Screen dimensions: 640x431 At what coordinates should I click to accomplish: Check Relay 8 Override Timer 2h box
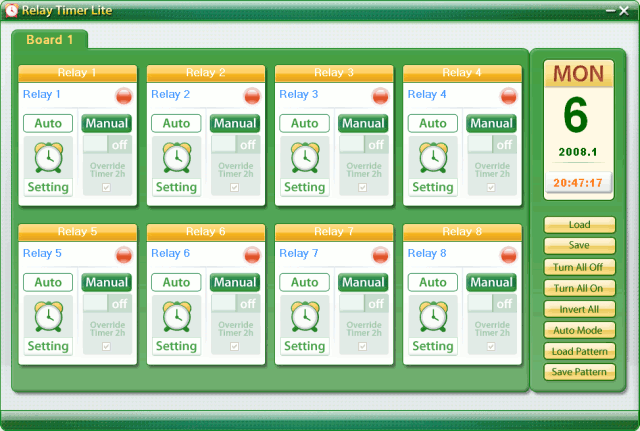(491, 347)
